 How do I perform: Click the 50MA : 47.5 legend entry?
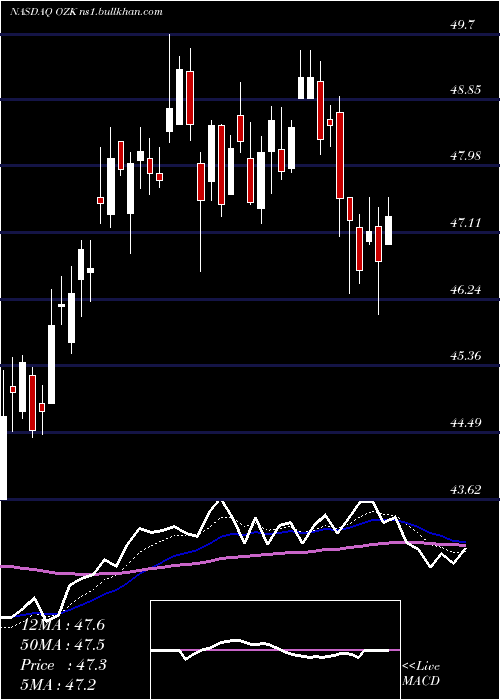(x=63, y=645)
